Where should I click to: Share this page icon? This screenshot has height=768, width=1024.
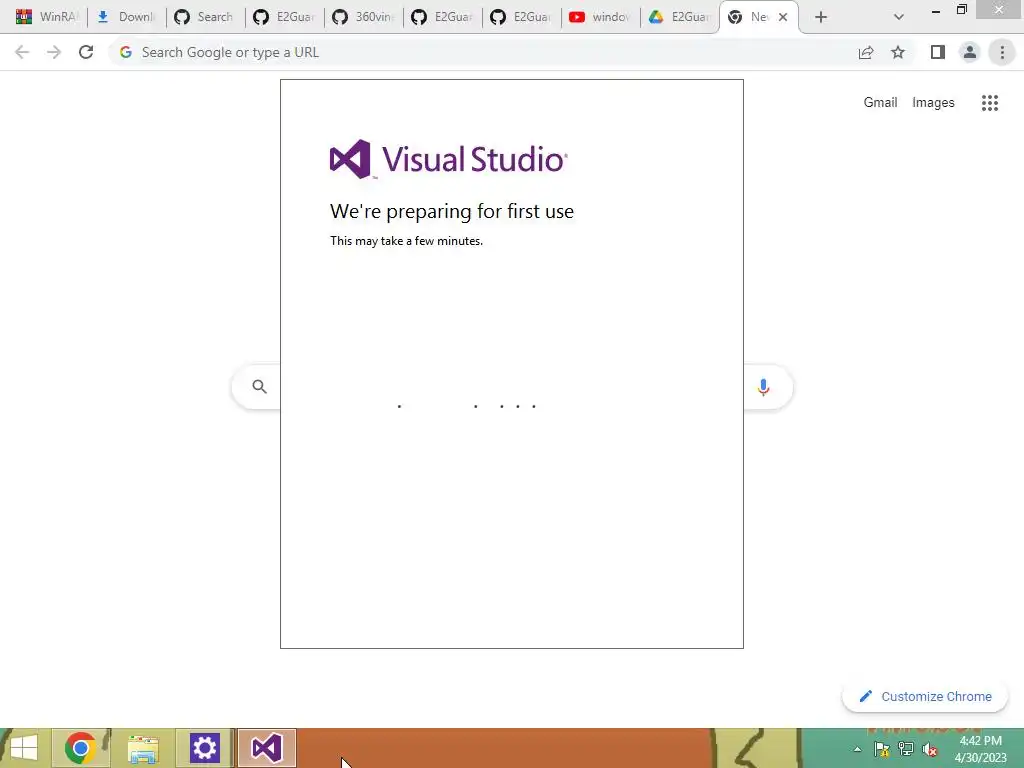866,52
